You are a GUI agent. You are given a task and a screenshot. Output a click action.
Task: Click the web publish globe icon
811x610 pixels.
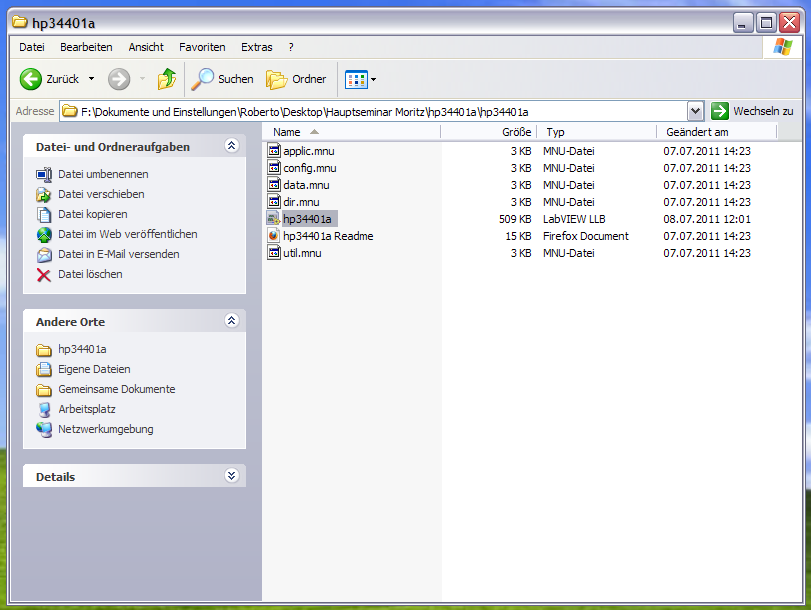[x=44, y=235]
